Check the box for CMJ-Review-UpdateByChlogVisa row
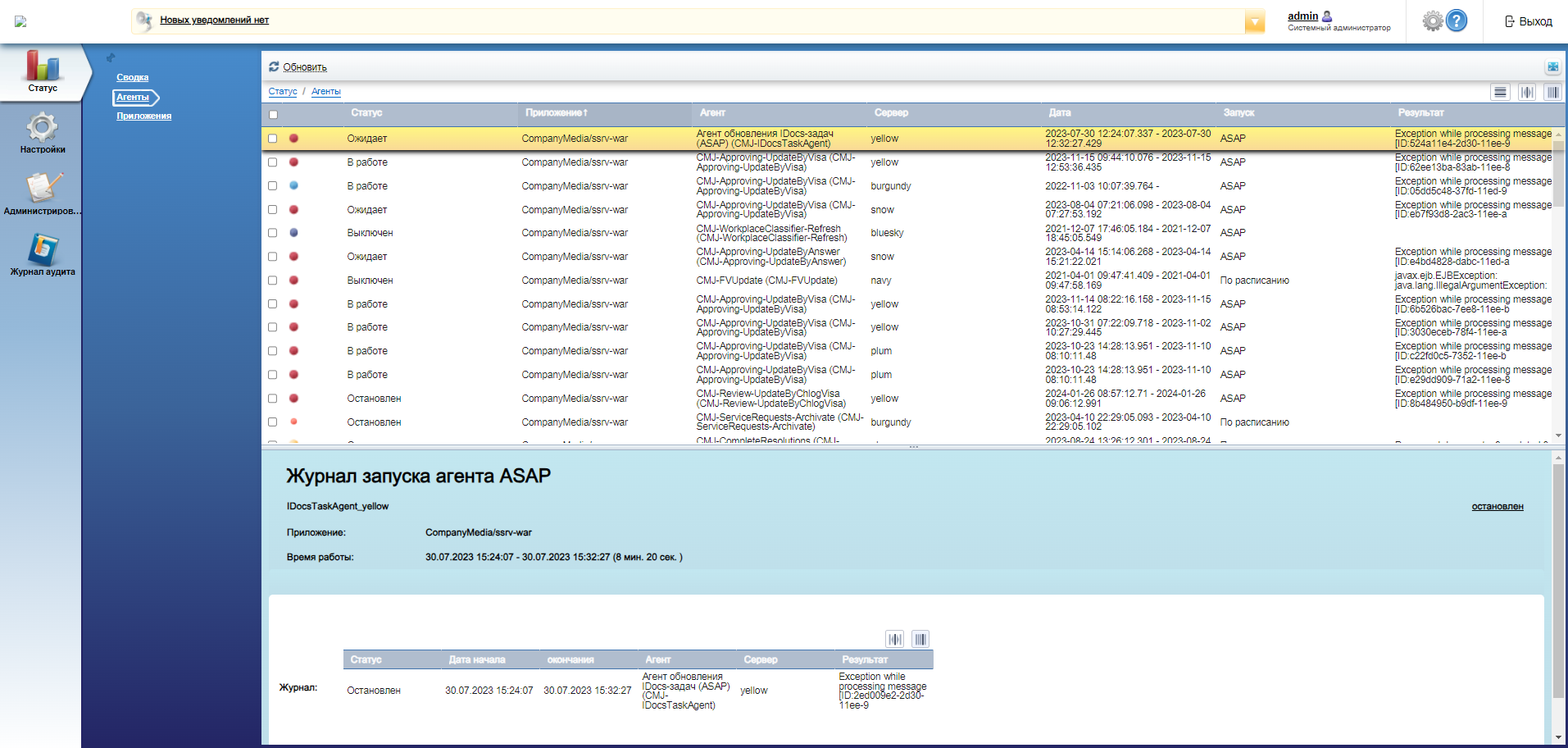Screen dimensions: 1568x748 pos(273,399)
